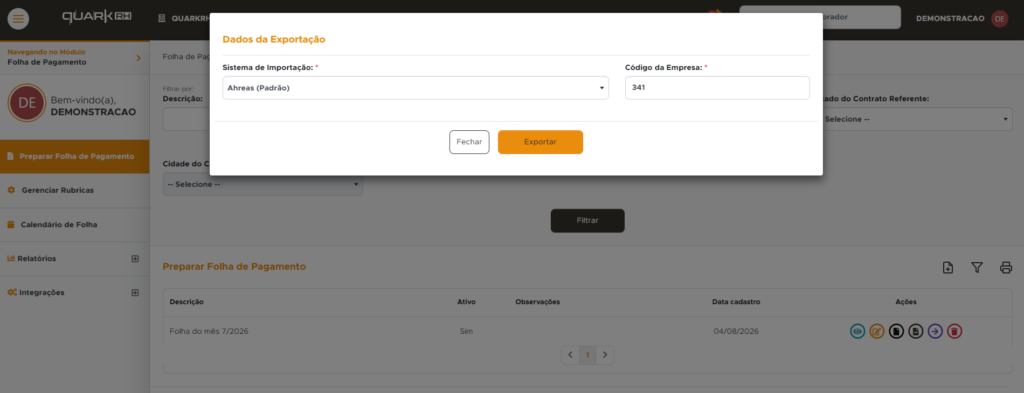Expand the Relatórios plus icon

(x=135, y=259)
